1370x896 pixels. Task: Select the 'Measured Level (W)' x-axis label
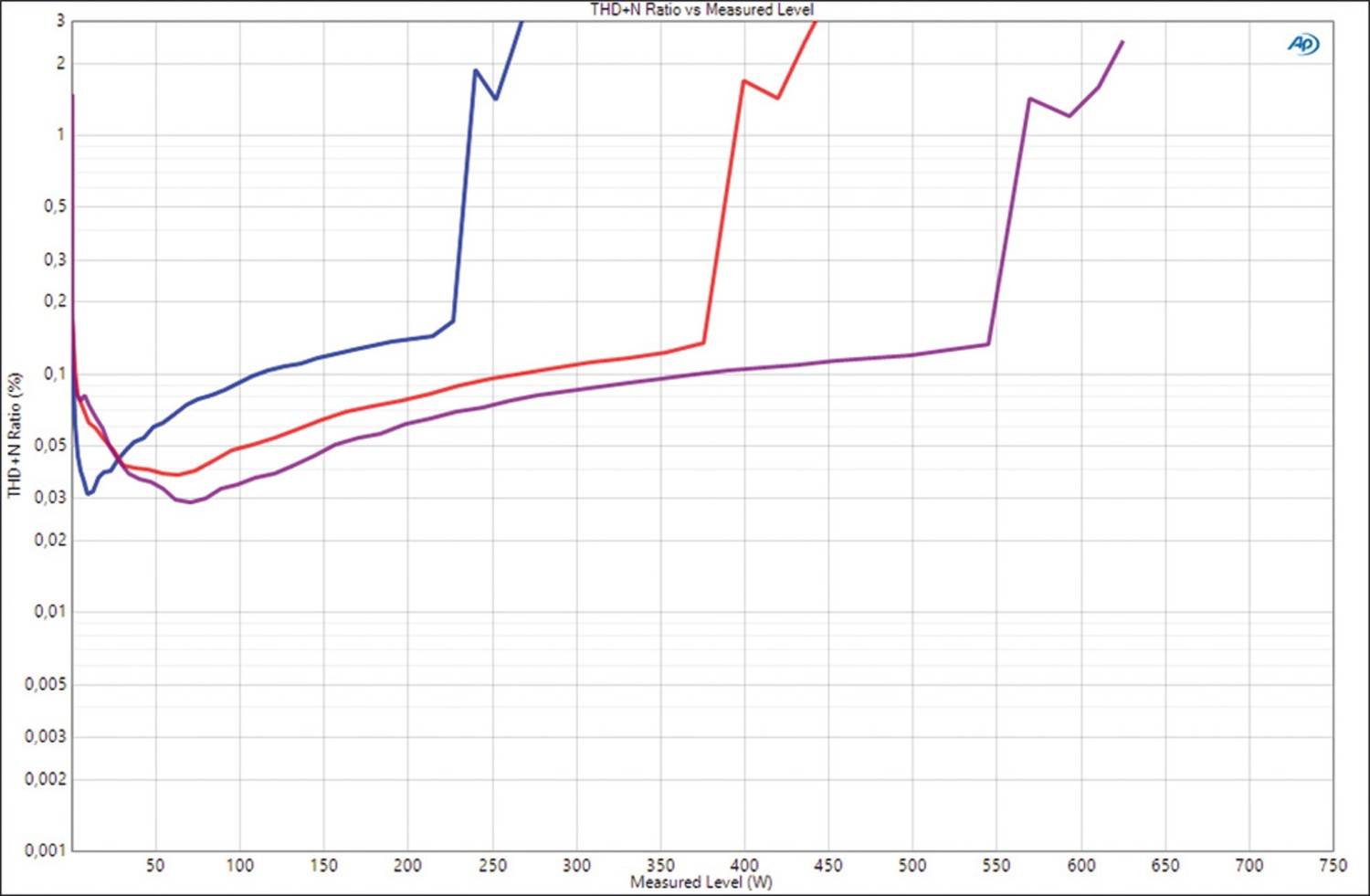click(701, 882)
